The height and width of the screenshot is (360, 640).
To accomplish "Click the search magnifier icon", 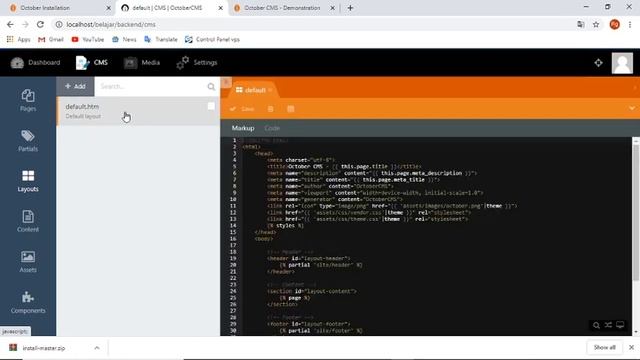I will tap(211, 87).
